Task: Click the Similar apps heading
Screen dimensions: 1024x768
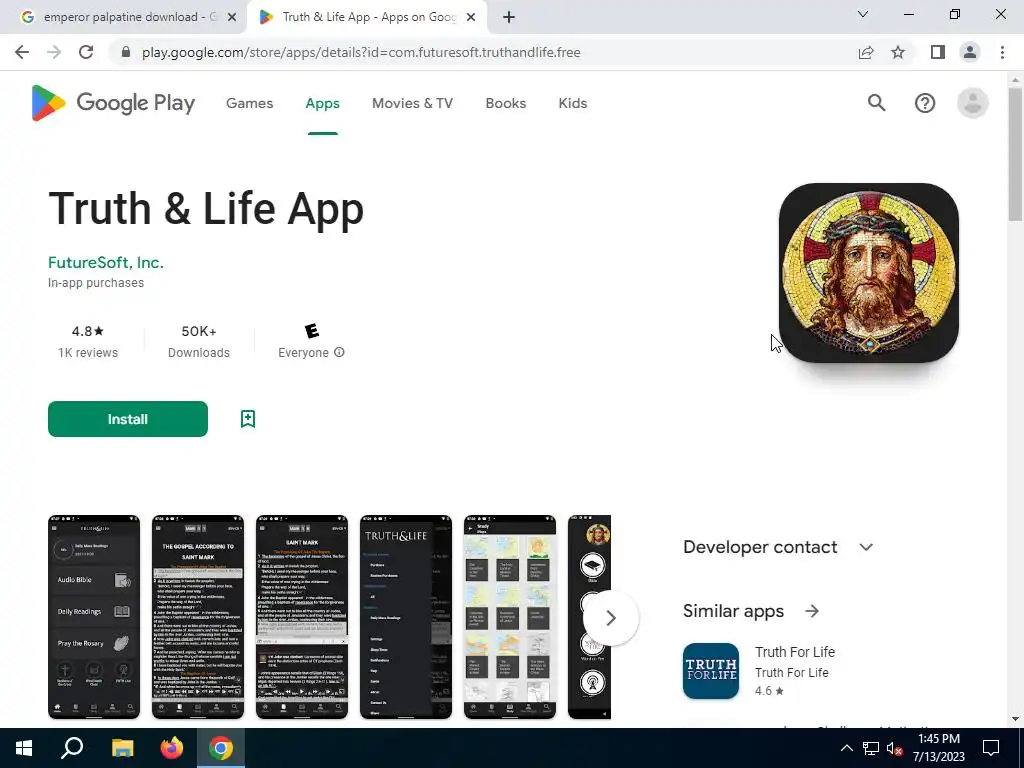Action: coord(733,611)
